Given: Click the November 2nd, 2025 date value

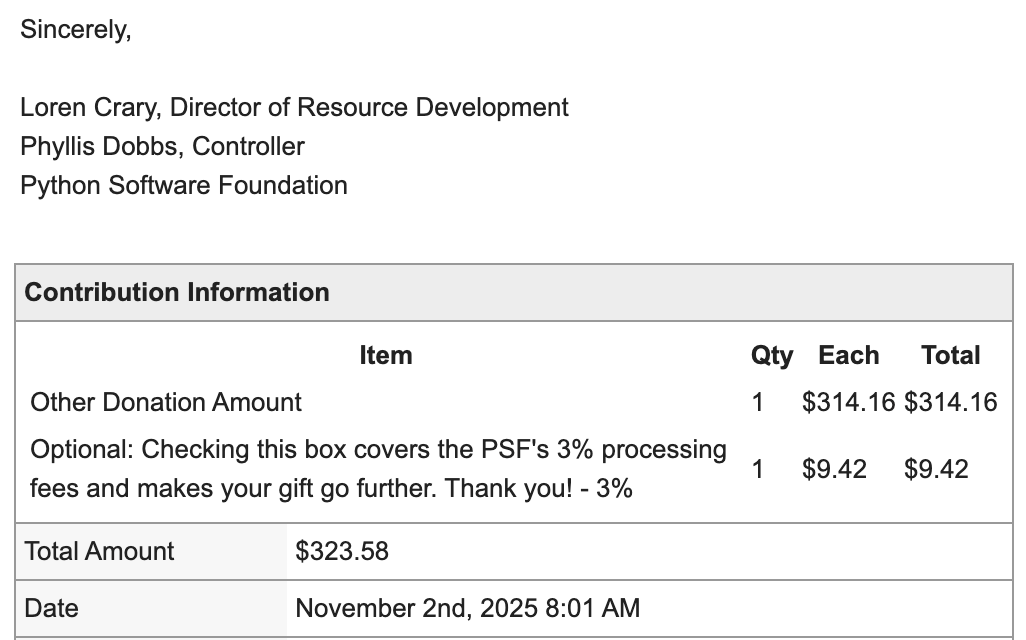Looking at the screenshot, I should pos(467,608).
